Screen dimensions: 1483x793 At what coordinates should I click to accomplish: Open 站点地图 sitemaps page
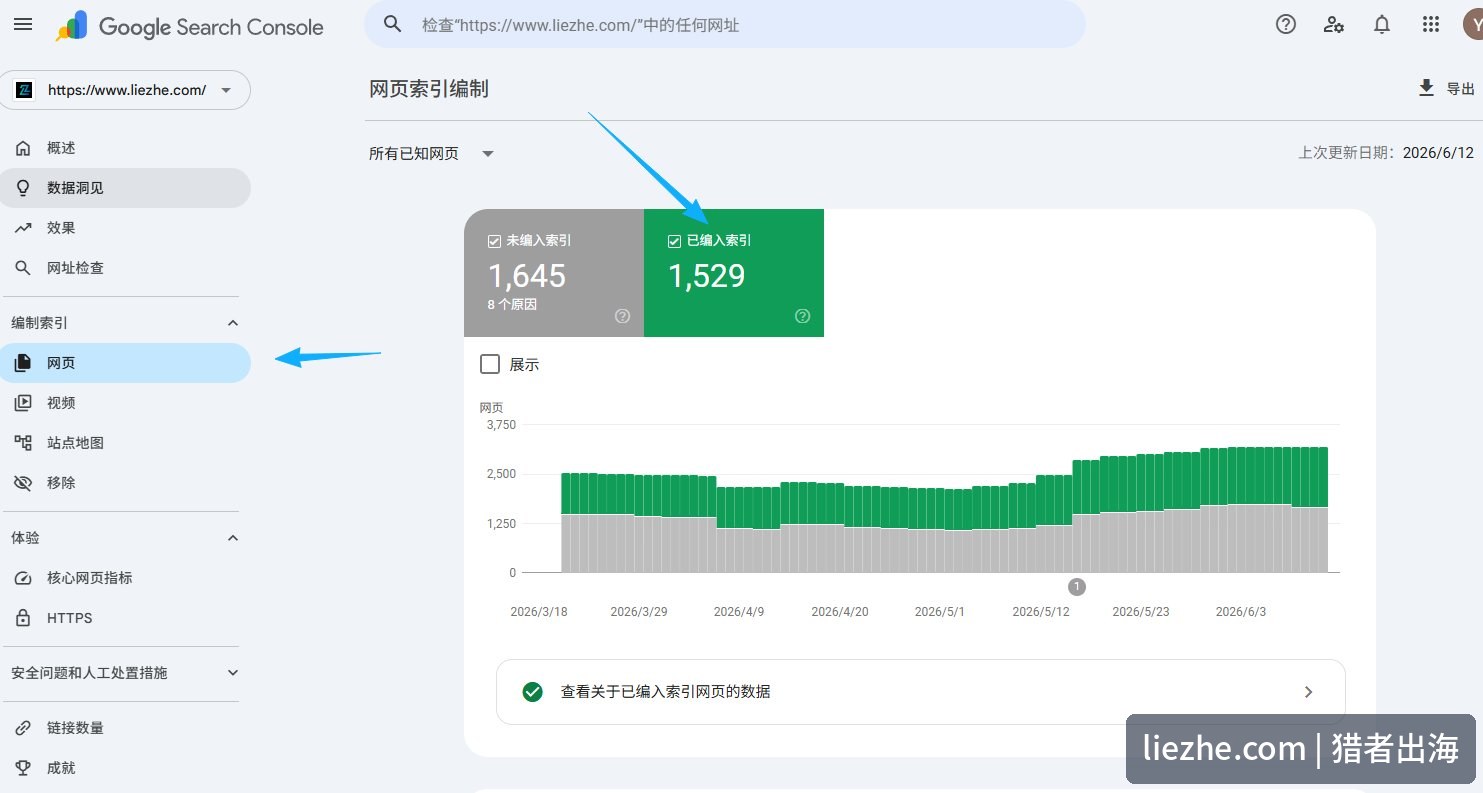point(126,443)
